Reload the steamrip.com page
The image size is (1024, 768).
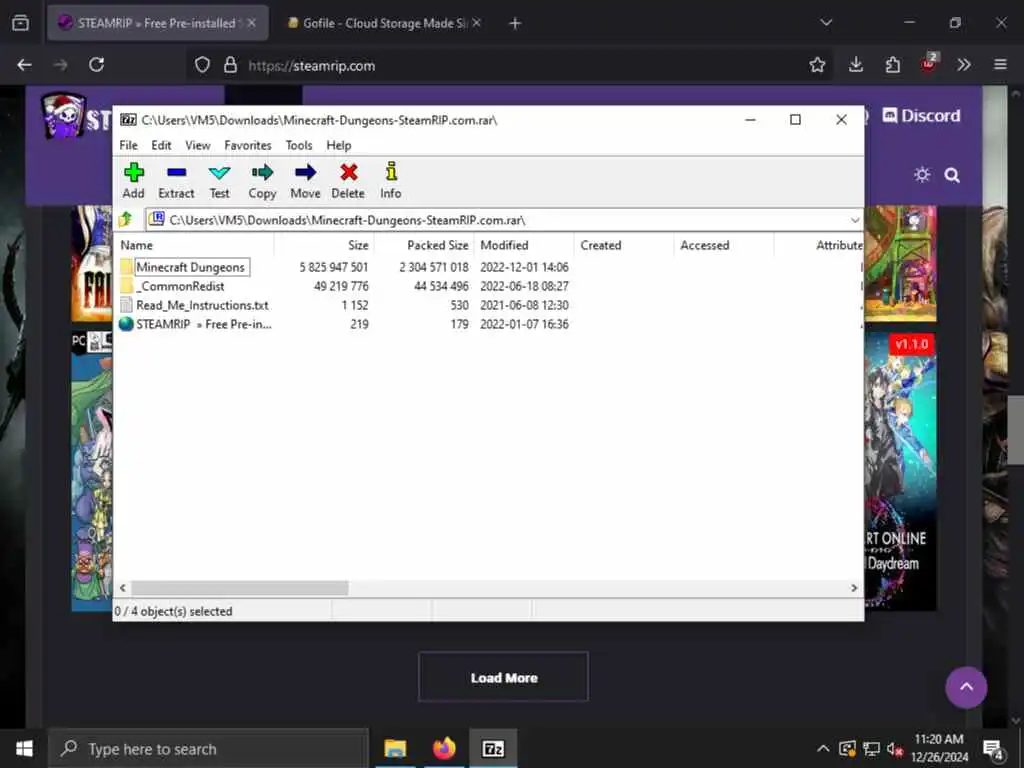[97, 65]
